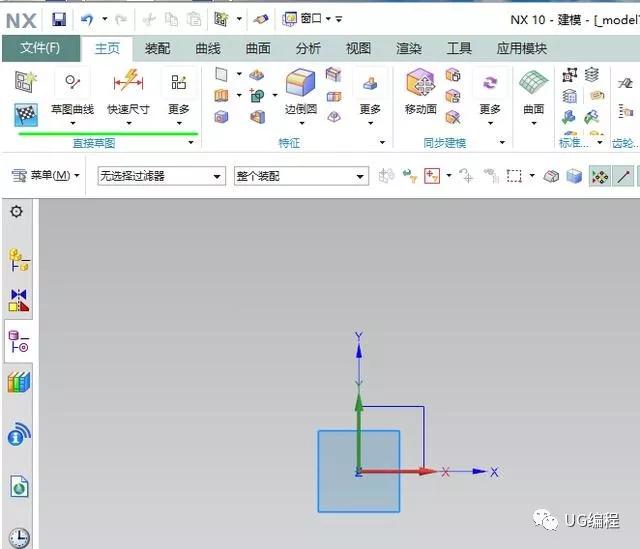This screenshot has width=640, height=549.
Task: Toggle the diagonal line snap option
Action: [623, 176]
